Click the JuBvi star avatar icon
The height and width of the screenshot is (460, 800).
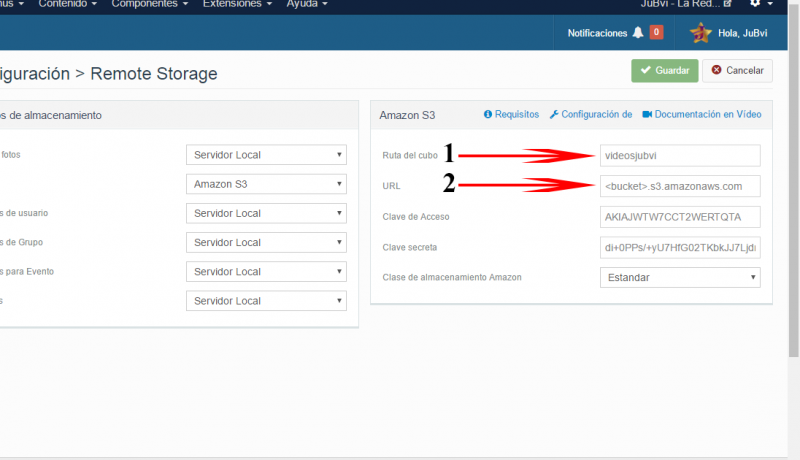(x=701, y=33)
